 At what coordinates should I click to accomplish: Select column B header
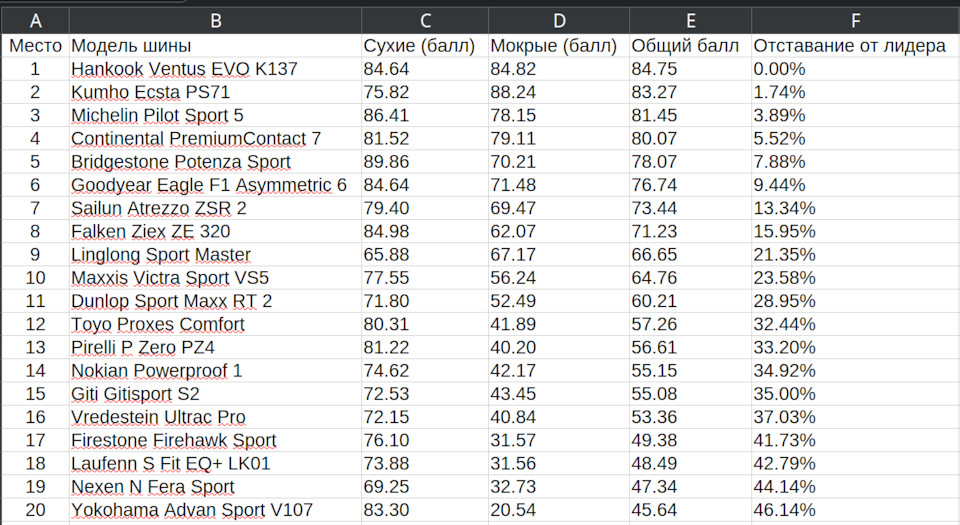[216, 21]
